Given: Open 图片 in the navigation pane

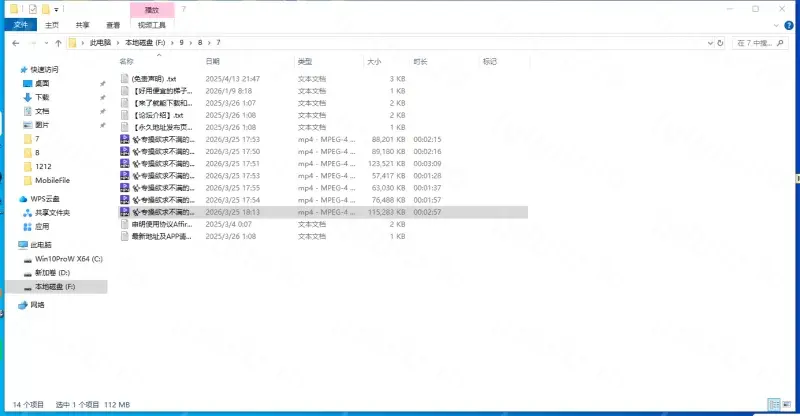Looking at the screenshot, I should click(42, 125).
